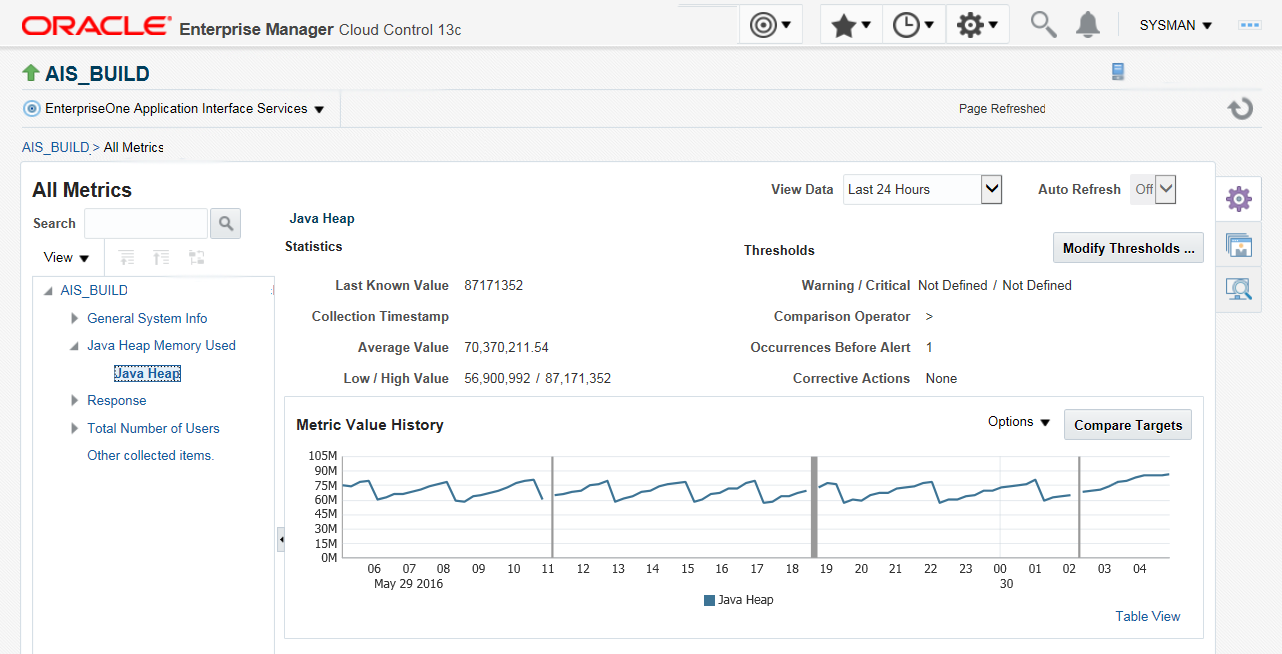Screen dimensions: 1282x654
Task: Open the Favorites star menu
Action: [x=851, y=25]
